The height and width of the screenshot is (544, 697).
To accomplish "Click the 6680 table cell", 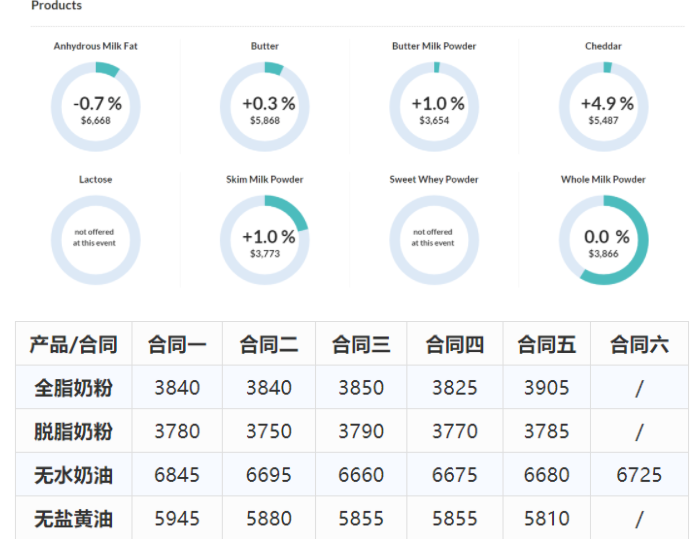I will coord(547,475).
